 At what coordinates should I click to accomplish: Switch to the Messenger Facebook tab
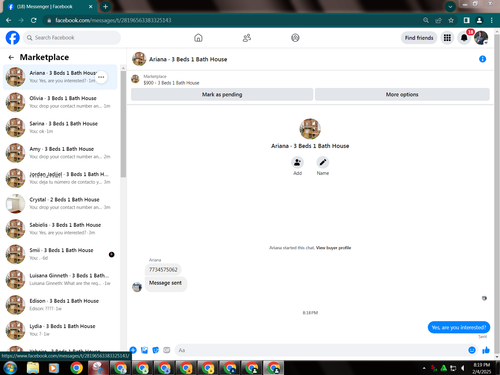[49, 7]
